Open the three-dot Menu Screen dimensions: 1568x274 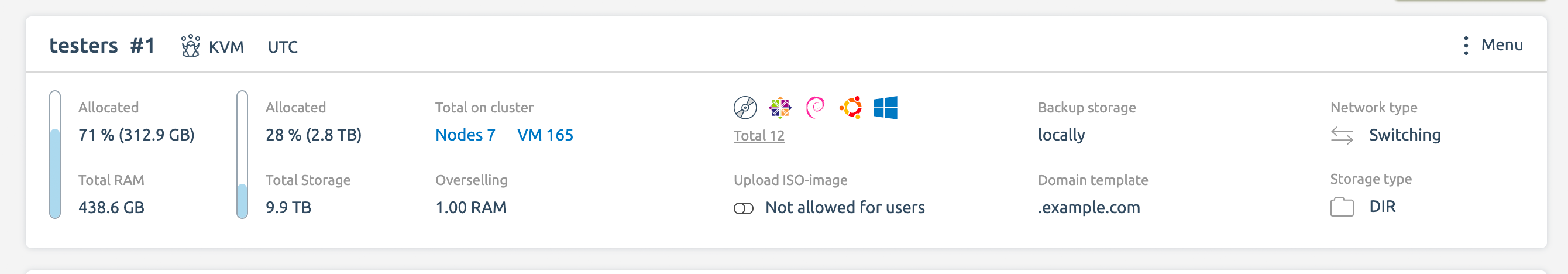point(1493,45)
